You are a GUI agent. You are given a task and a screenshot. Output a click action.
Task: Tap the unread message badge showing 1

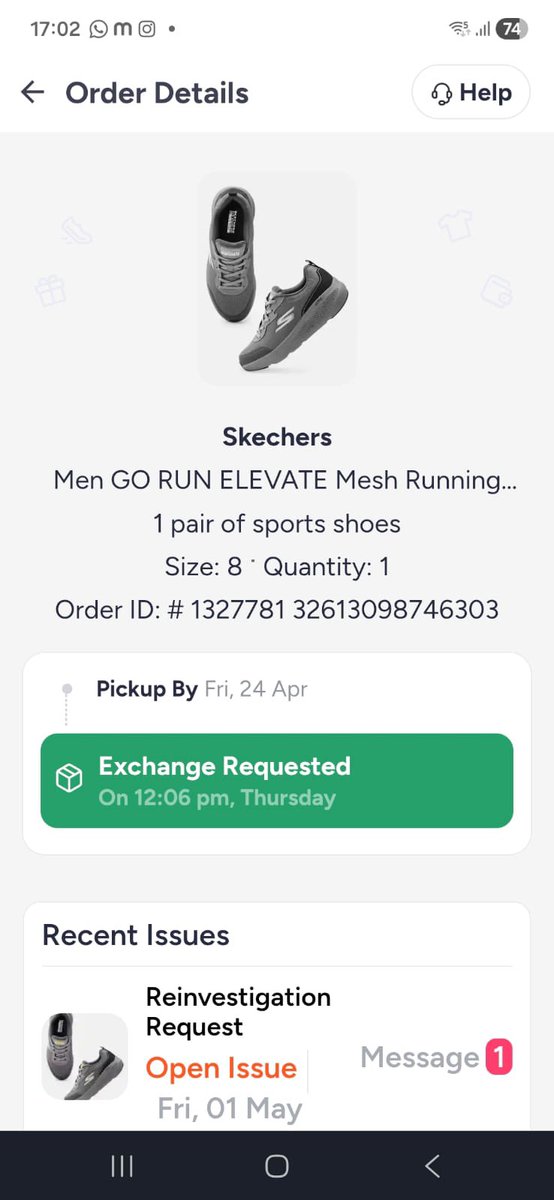499,1057
